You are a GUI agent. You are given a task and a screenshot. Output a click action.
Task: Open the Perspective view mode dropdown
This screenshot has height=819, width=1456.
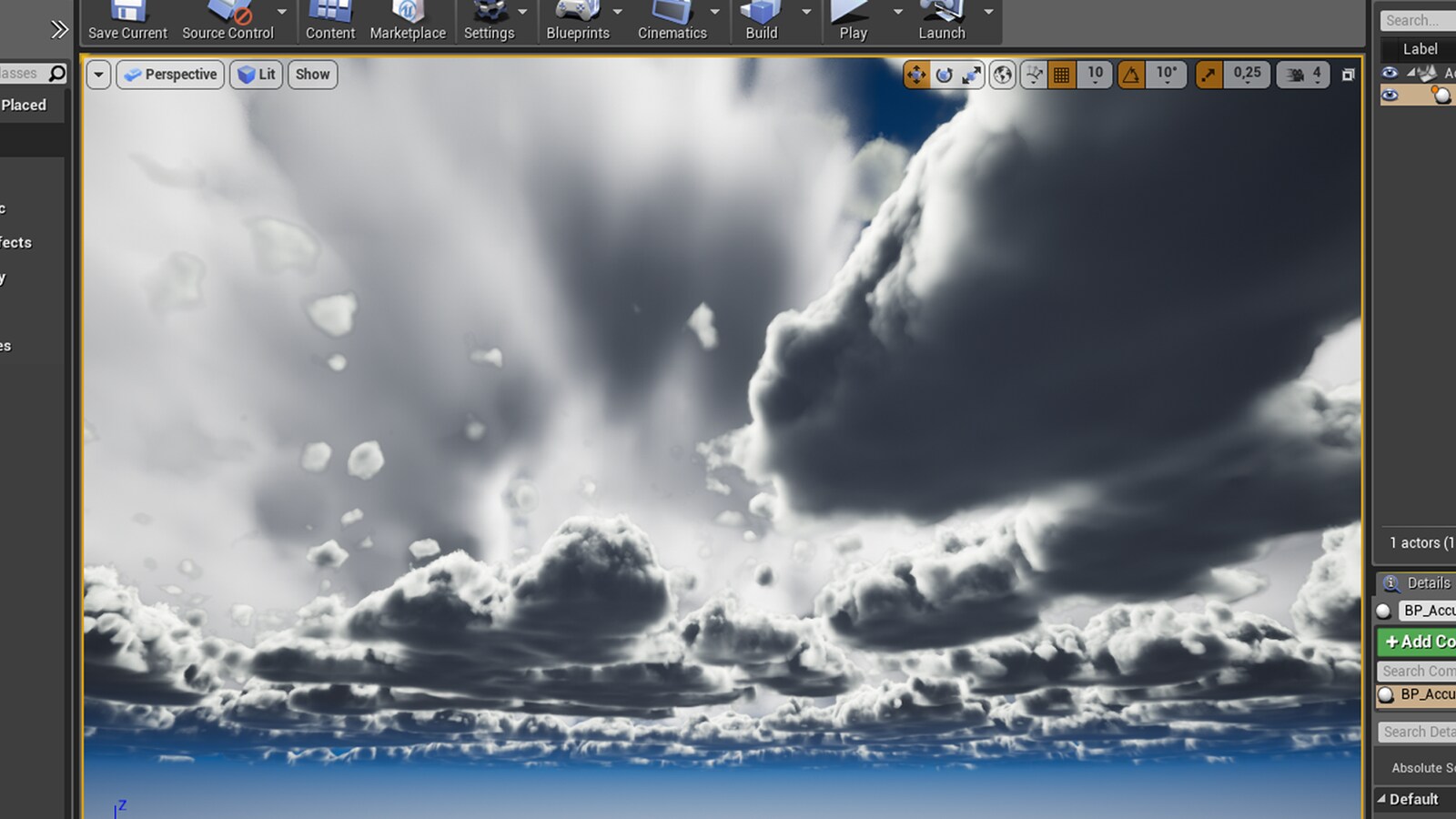point(170,75)
